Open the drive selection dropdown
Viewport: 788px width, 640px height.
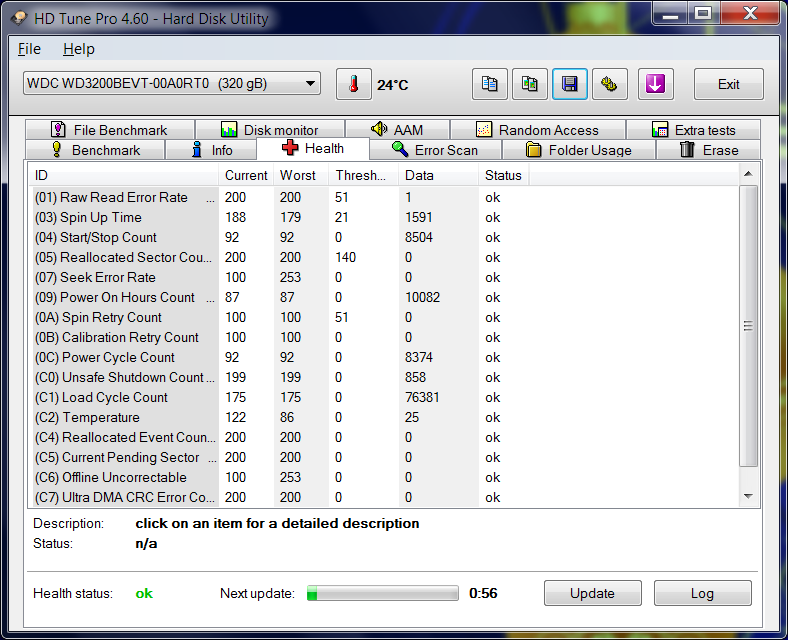coord(172,83)
